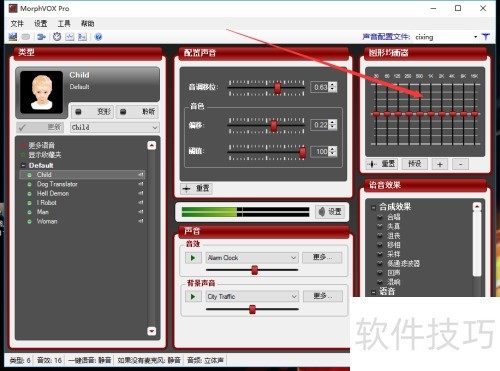Click the minus button in equalizer panel

pyautogui.click(x=461, y=164)
